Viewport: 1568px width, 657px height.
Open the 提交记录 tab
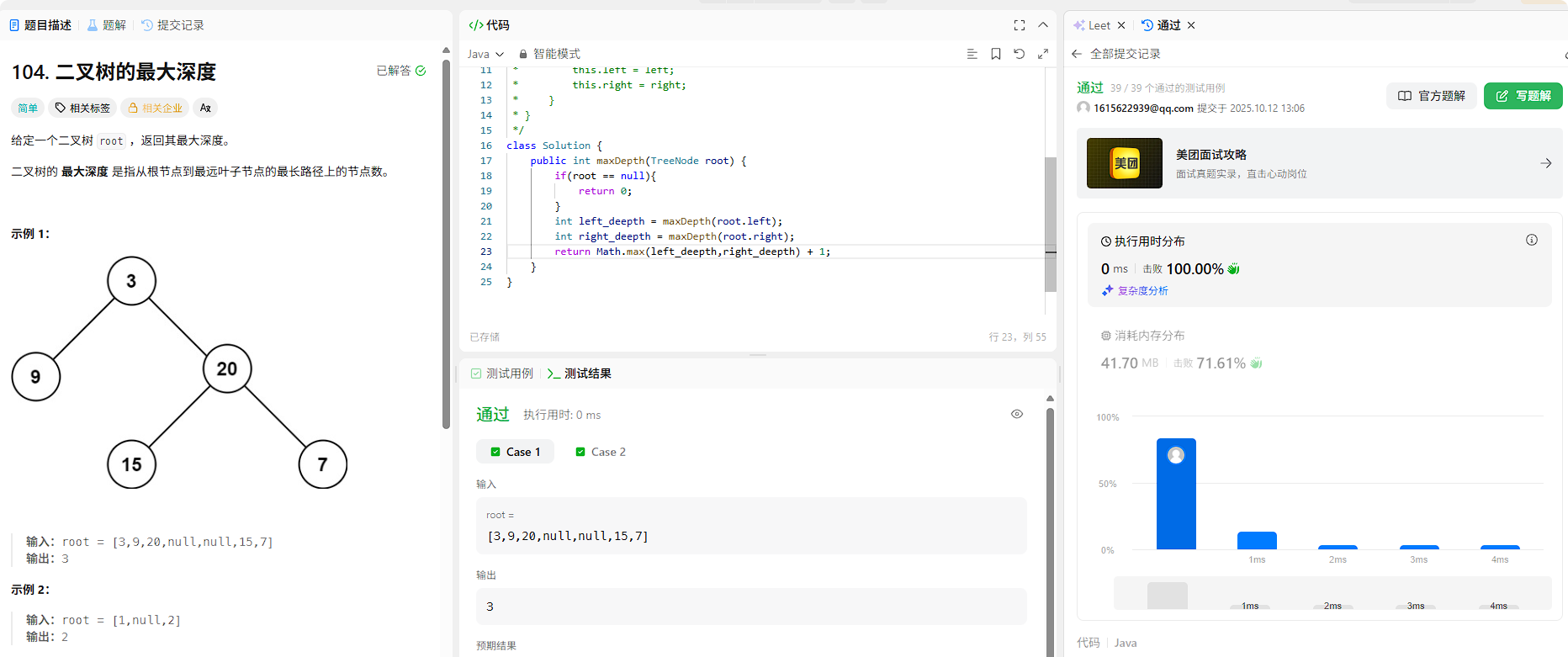pyautogui.click(x=173, y=25)
